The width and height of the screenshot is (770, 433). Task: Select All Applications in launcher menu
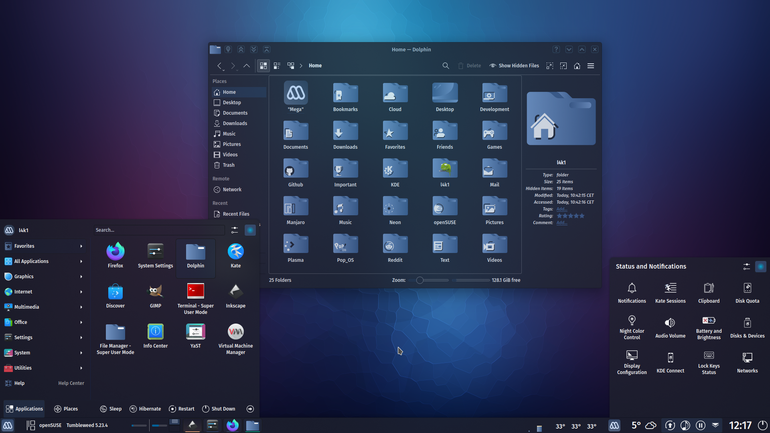click(44, 261)
